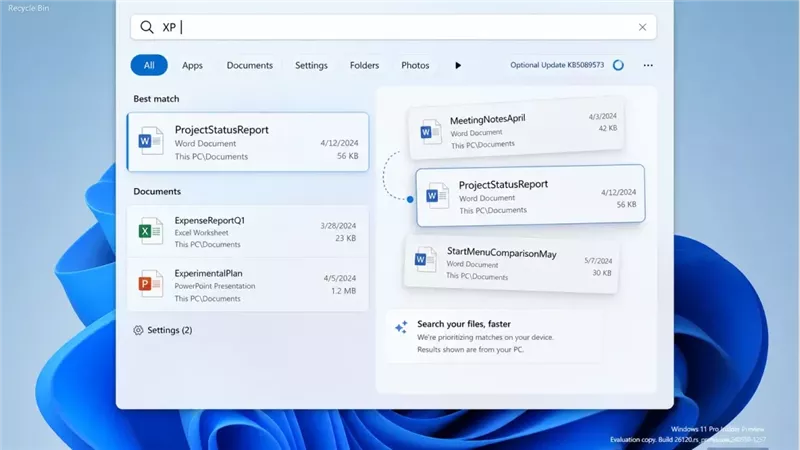
Task: Click the Best match section heading
Action: [156, 99]
